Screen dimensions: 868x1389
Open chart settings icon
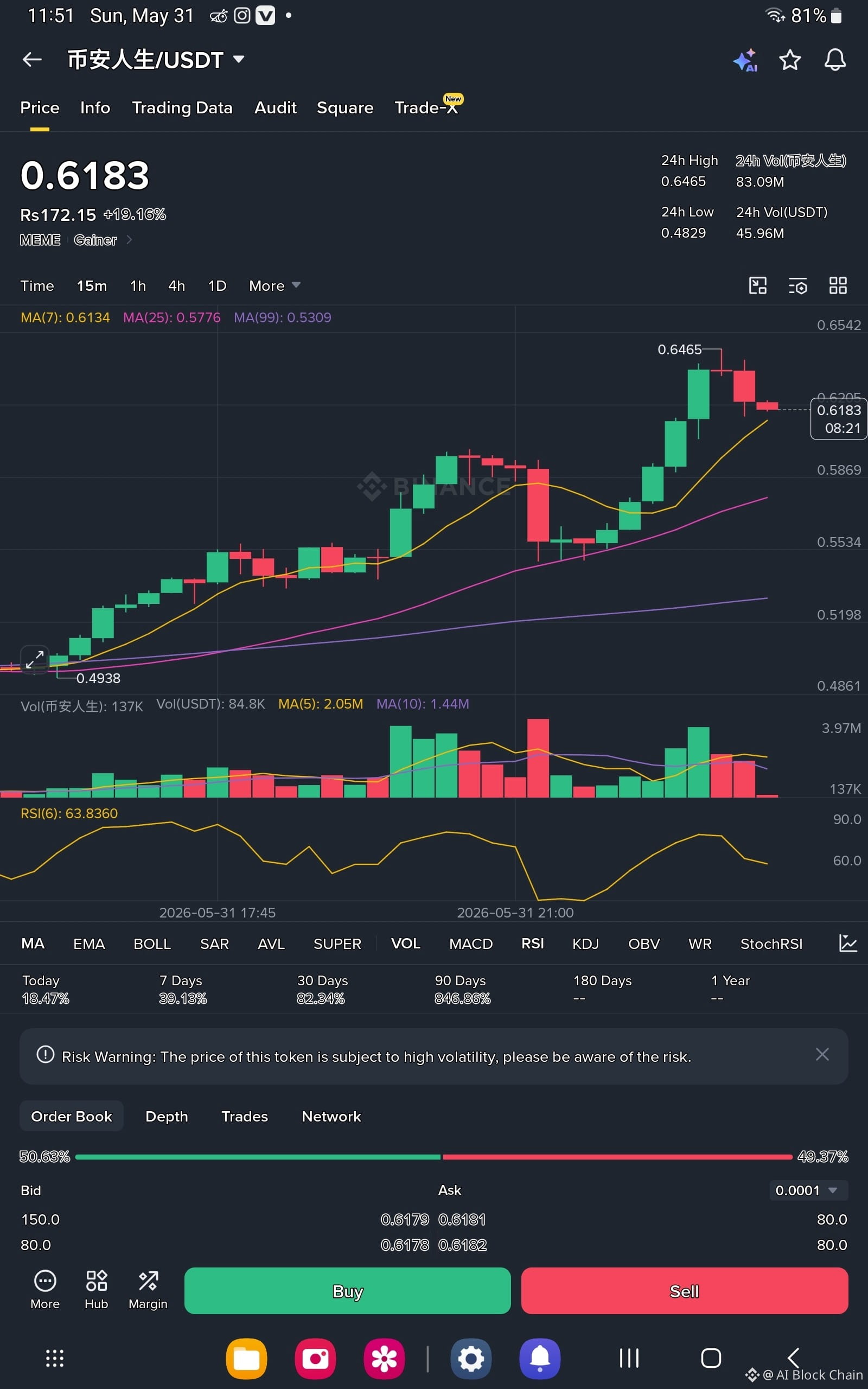[798, 285]
